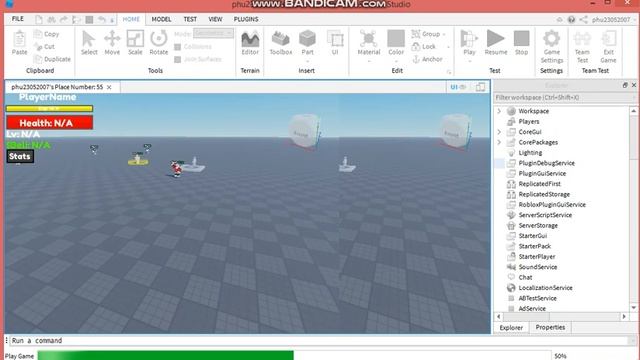Select SoundService in Explorer
Viewport: 640px width, 360px height.
pos(538,267)
